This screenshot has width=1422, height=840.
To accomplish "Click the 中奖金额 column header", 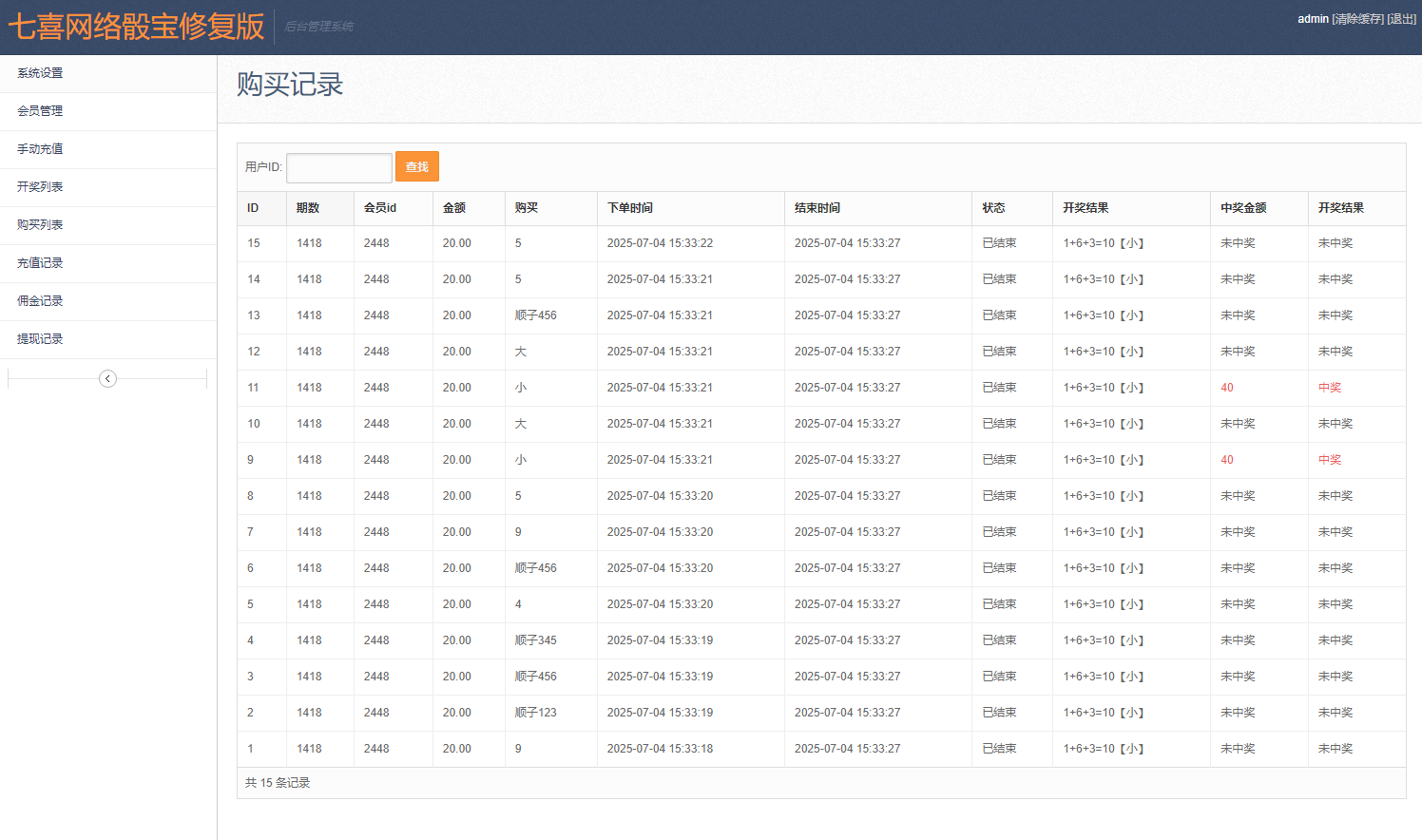I will [x=1243, y=208].
